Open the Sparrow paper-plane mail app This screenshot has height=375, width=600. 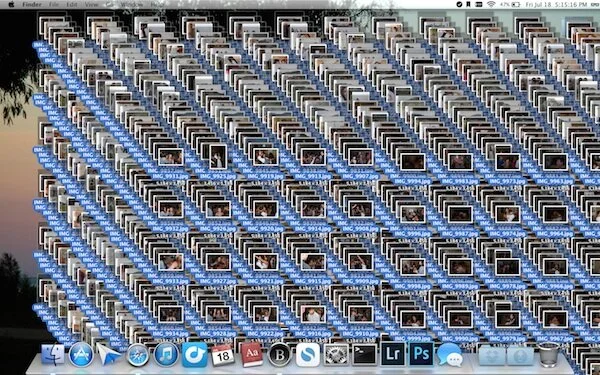coord(108,354)
